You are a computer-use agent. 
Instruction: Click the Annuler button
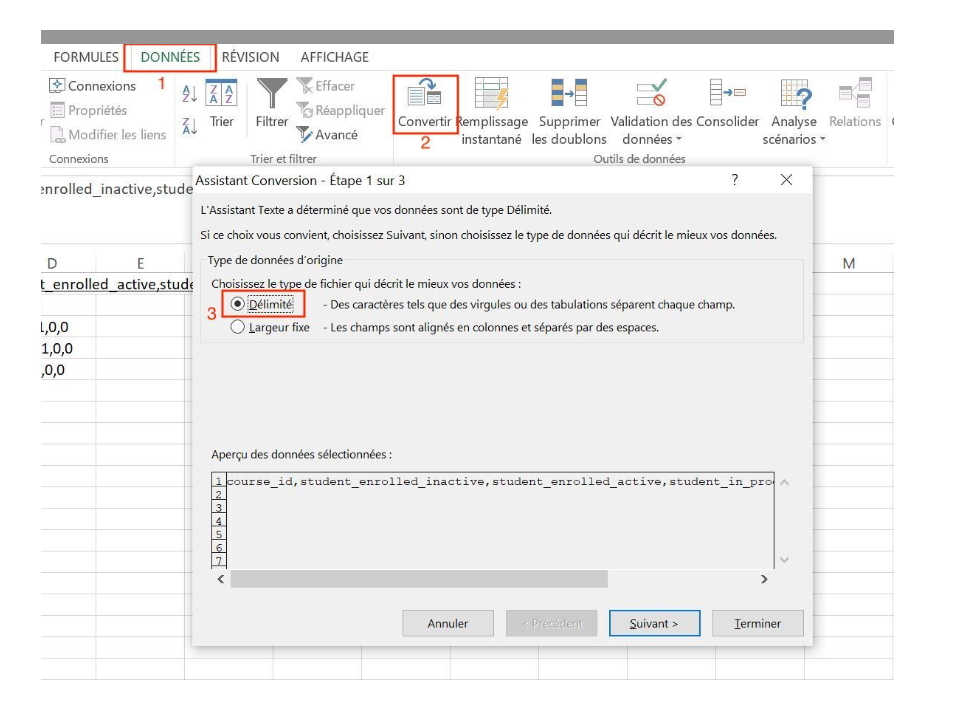(x=448, y=623)
